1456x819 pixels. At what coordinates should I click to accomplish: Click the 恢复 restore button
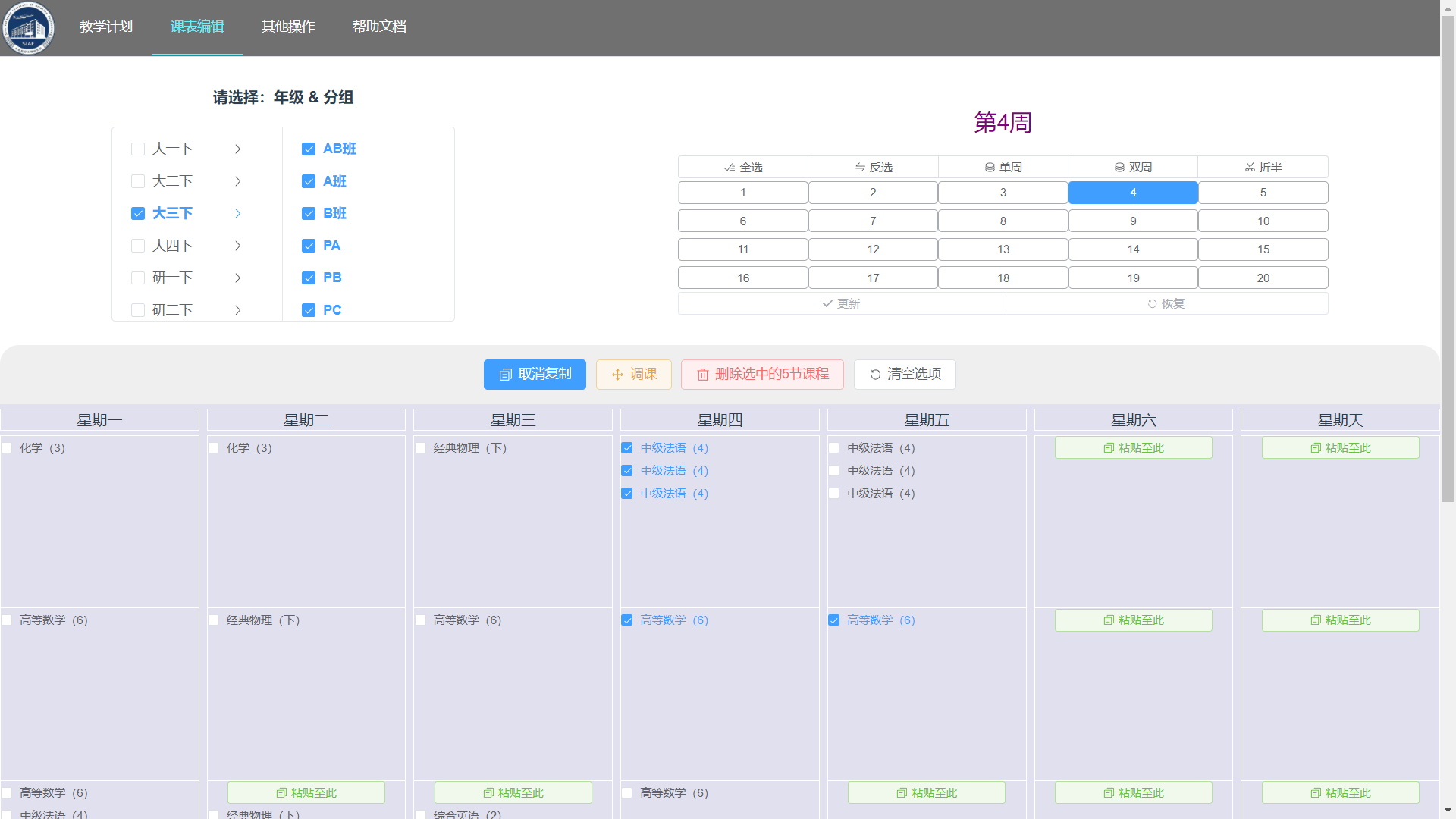tap(1166, 303)
